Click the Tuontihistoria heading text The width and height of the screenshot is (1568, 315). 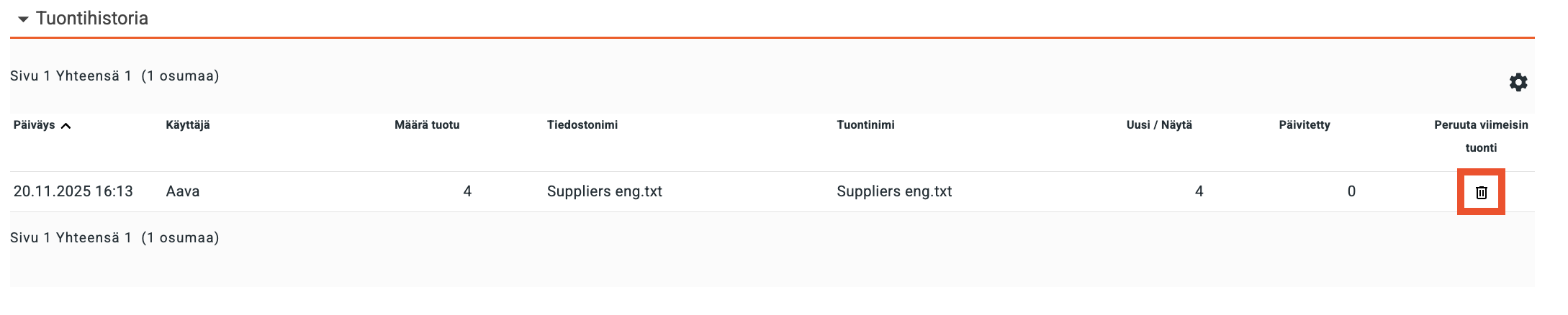[92, 19]
